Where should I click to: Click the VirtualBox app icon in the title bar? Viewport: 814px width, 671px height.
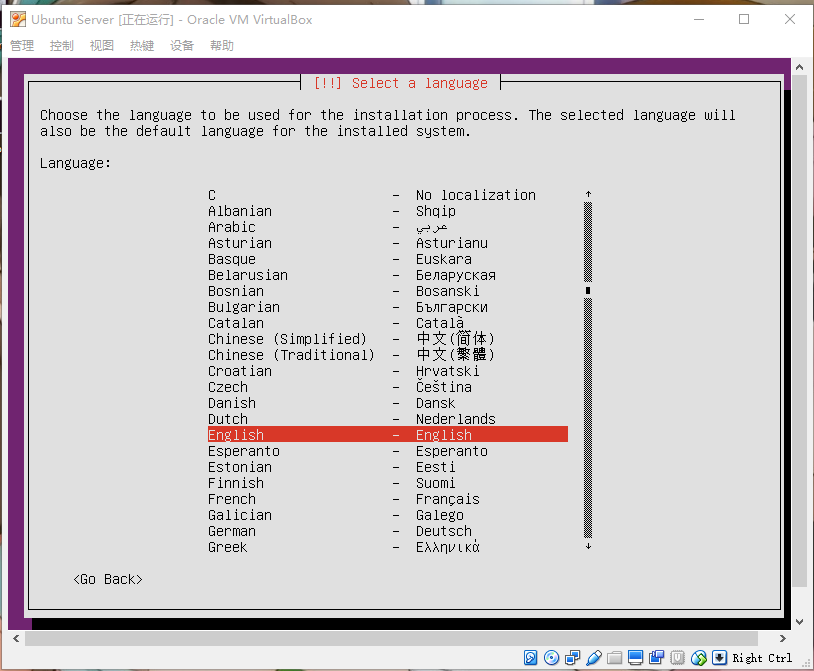18,20
